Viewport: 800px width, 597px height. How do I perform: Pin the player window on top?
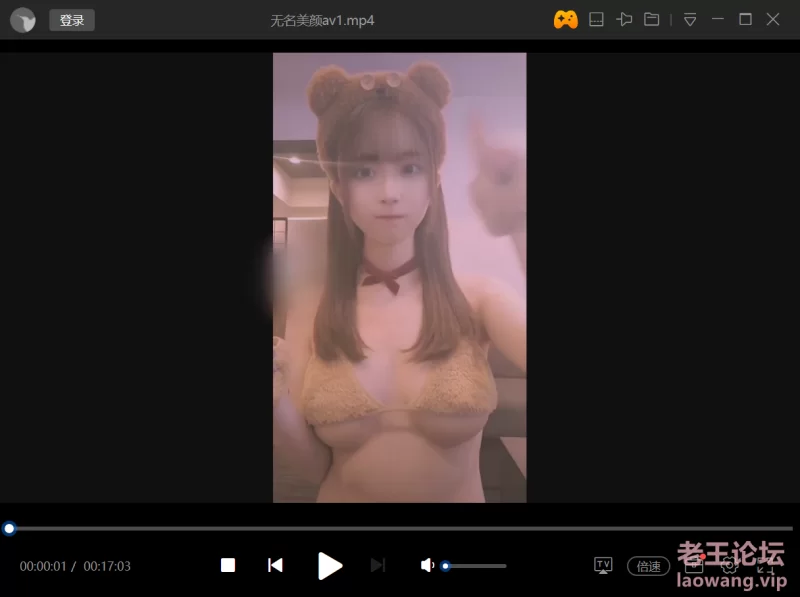(624, 20)
